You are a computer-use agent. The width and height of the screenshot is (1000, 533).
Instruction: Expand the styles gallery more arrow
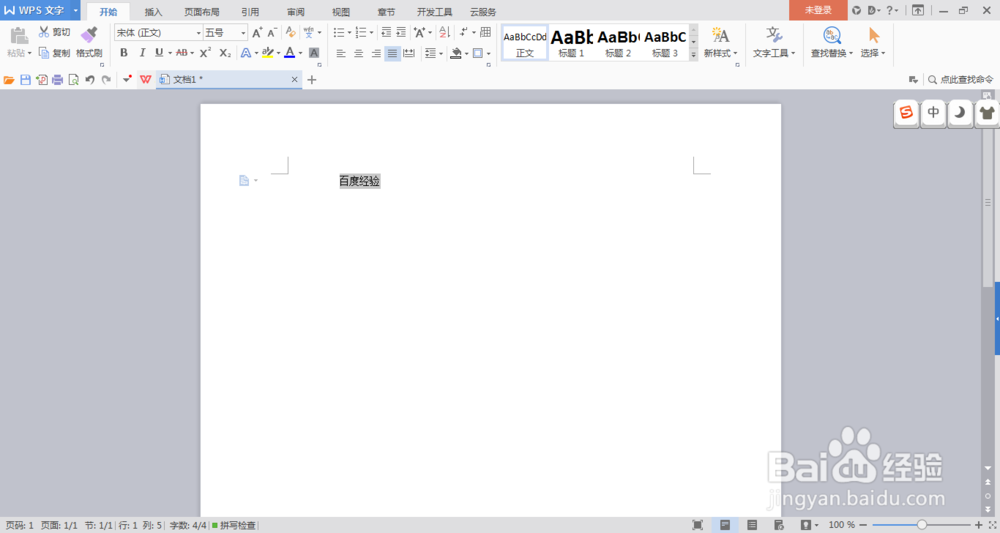click(x=693, y=55)
